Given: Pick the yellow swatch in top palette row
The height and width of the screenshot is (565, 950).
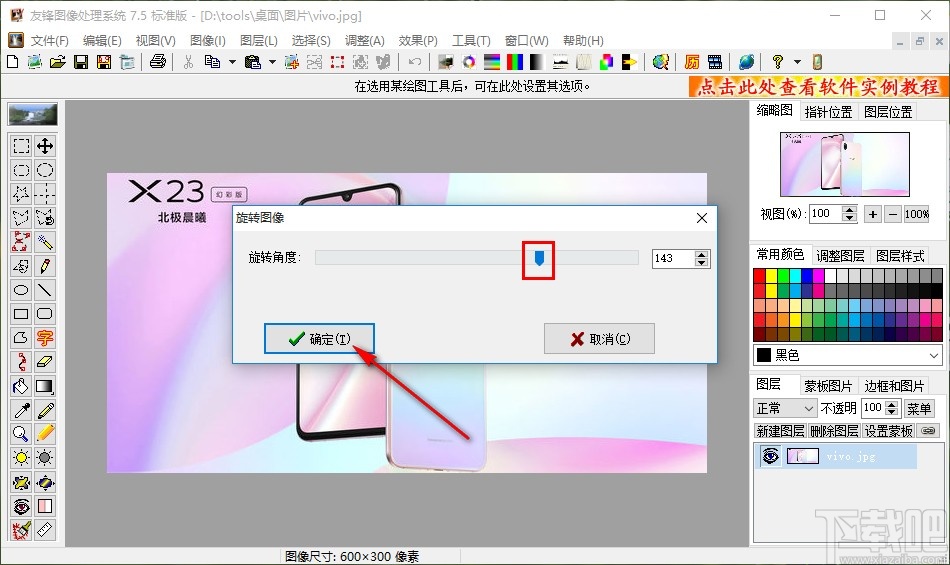Looking at the screenshot, I should coord(771,276).
